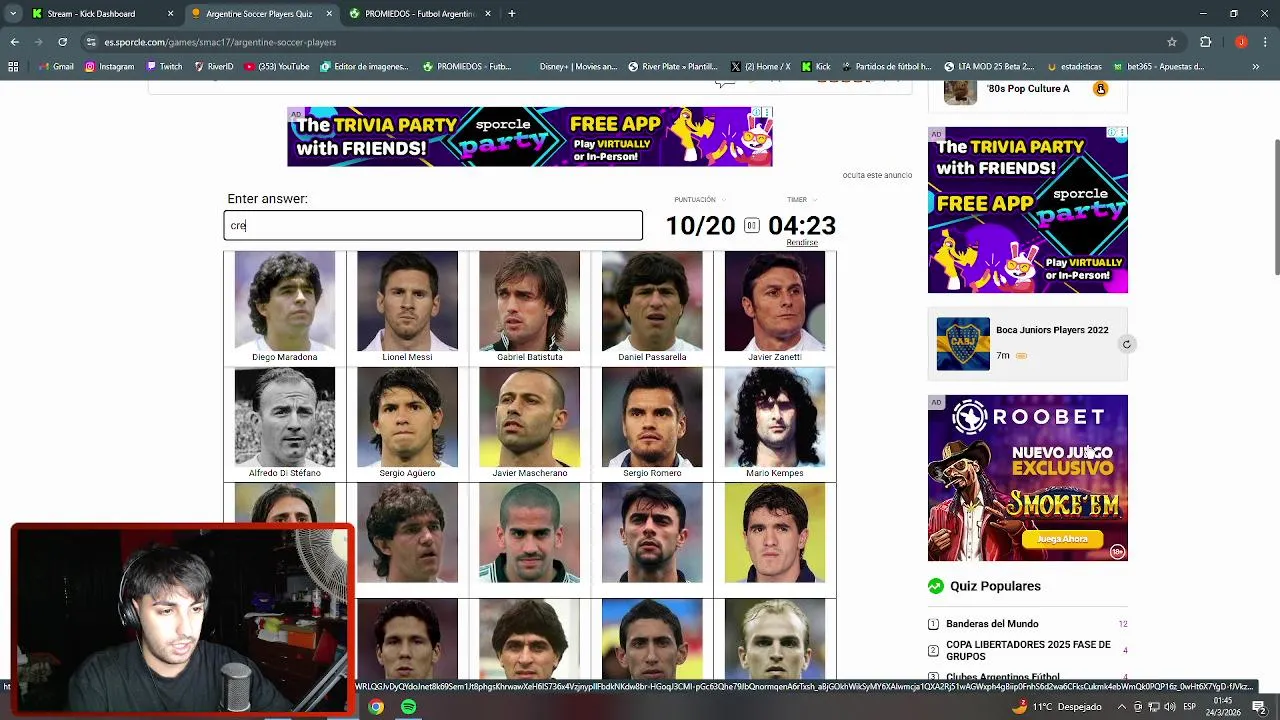Switch to the PROMIEDOS - Futbol Argentino tab
The image size is (1280, 720).
point(419,14)
